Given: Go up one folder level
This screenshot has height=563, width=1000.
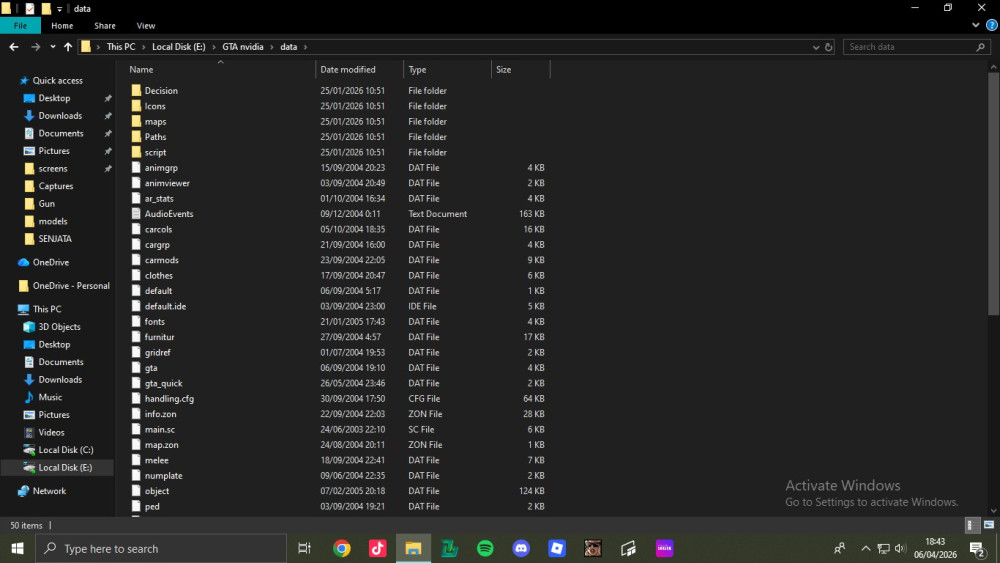Looking at the screenshot, I should click(68, 47).
